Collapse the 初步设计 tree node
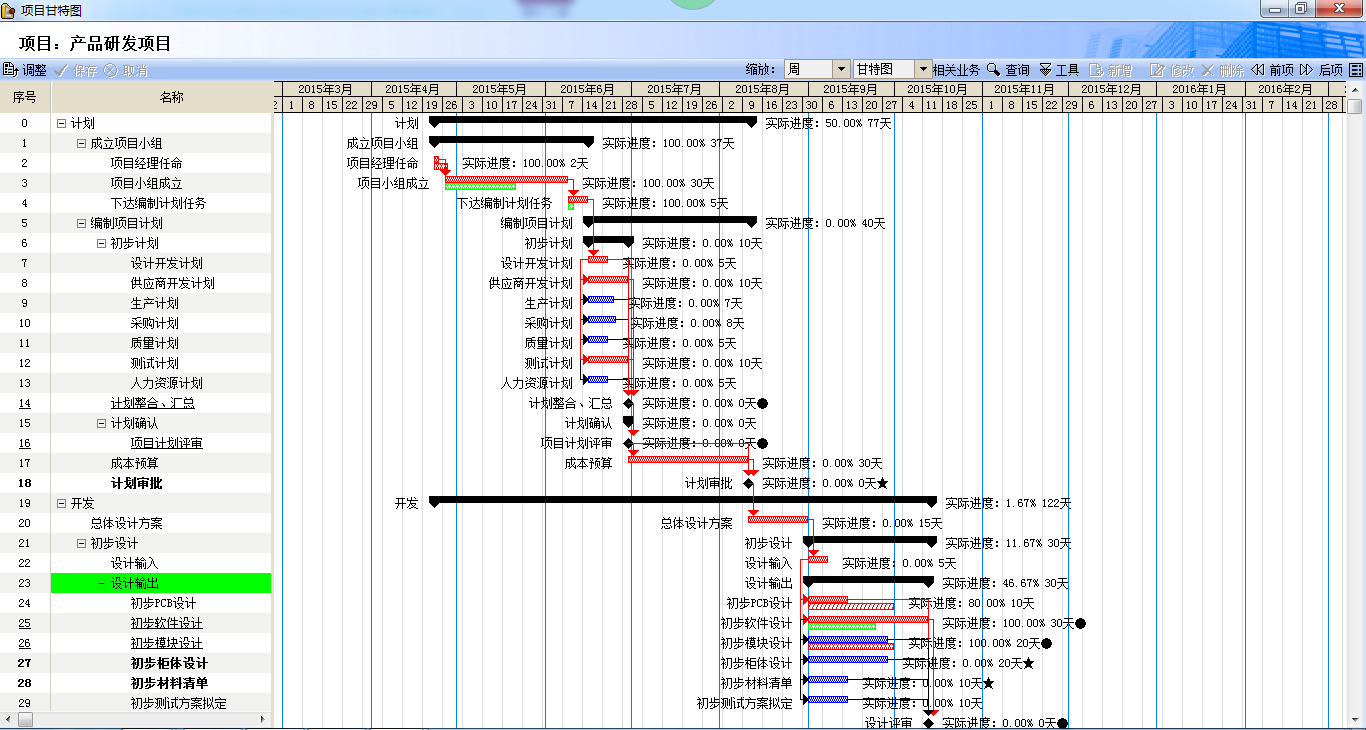Viewport: 1366px width, 730px height. [81, 544]
